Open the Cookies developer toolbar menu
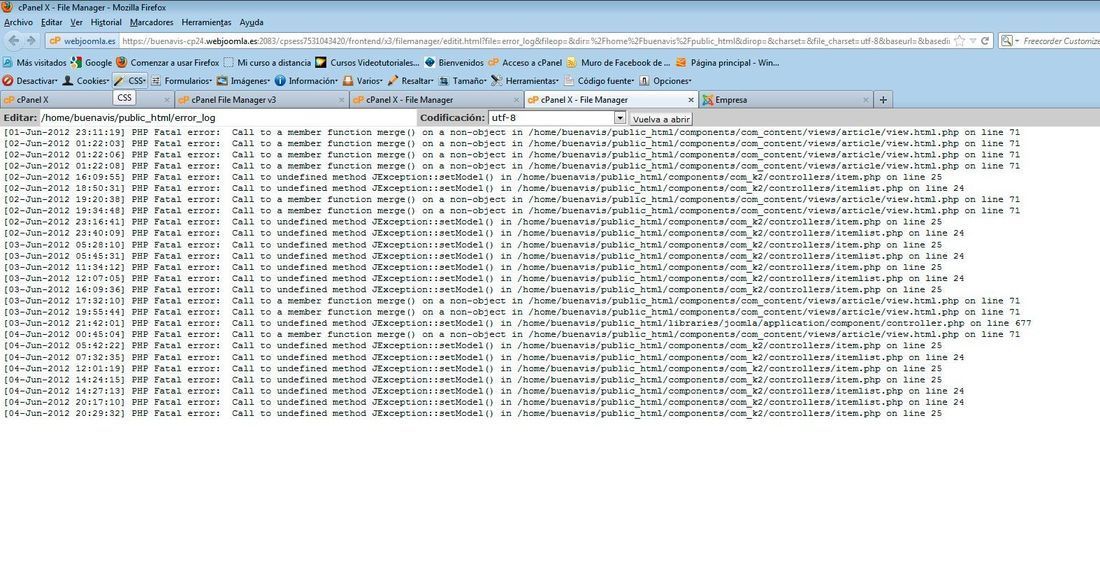Viewport: 1100px width, 583px height. coord(86,81)
